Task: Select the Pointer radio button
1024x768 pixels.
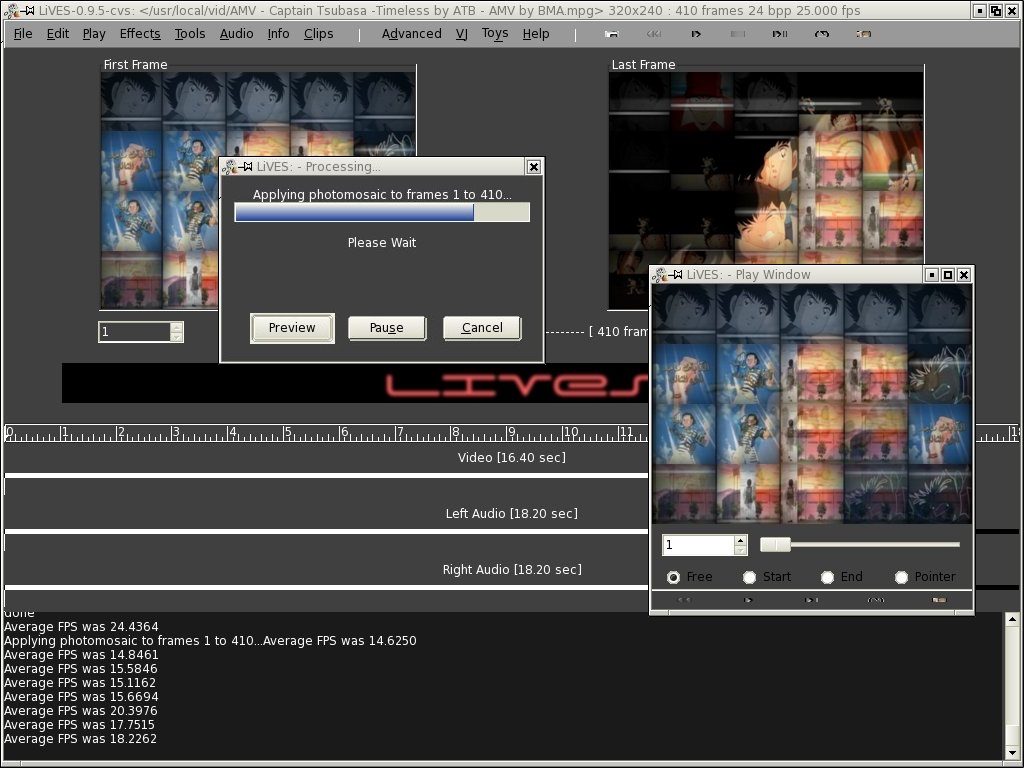Action: 901,577
